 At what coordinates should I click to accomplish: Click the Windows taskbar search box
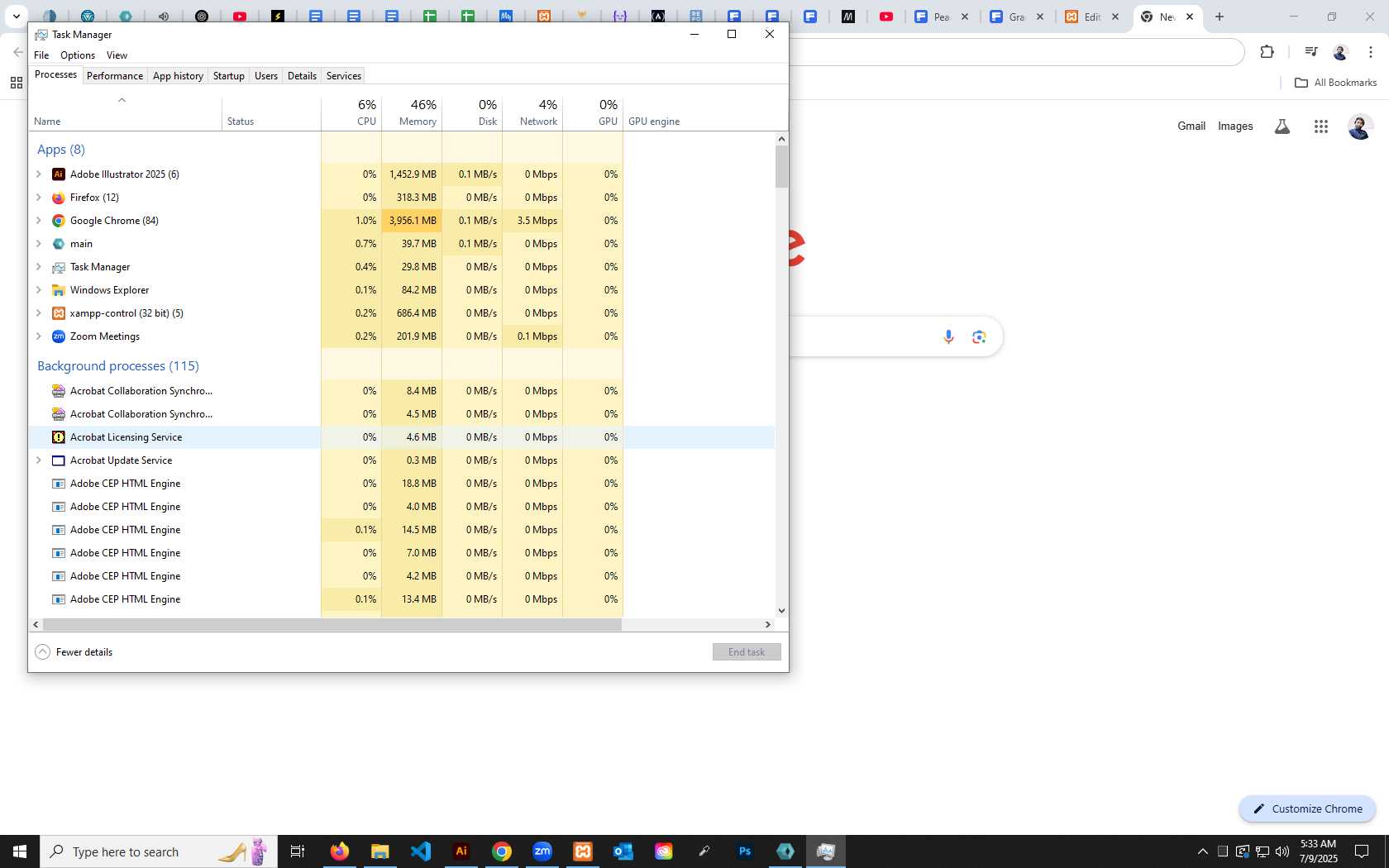click(x=159, y=851)
